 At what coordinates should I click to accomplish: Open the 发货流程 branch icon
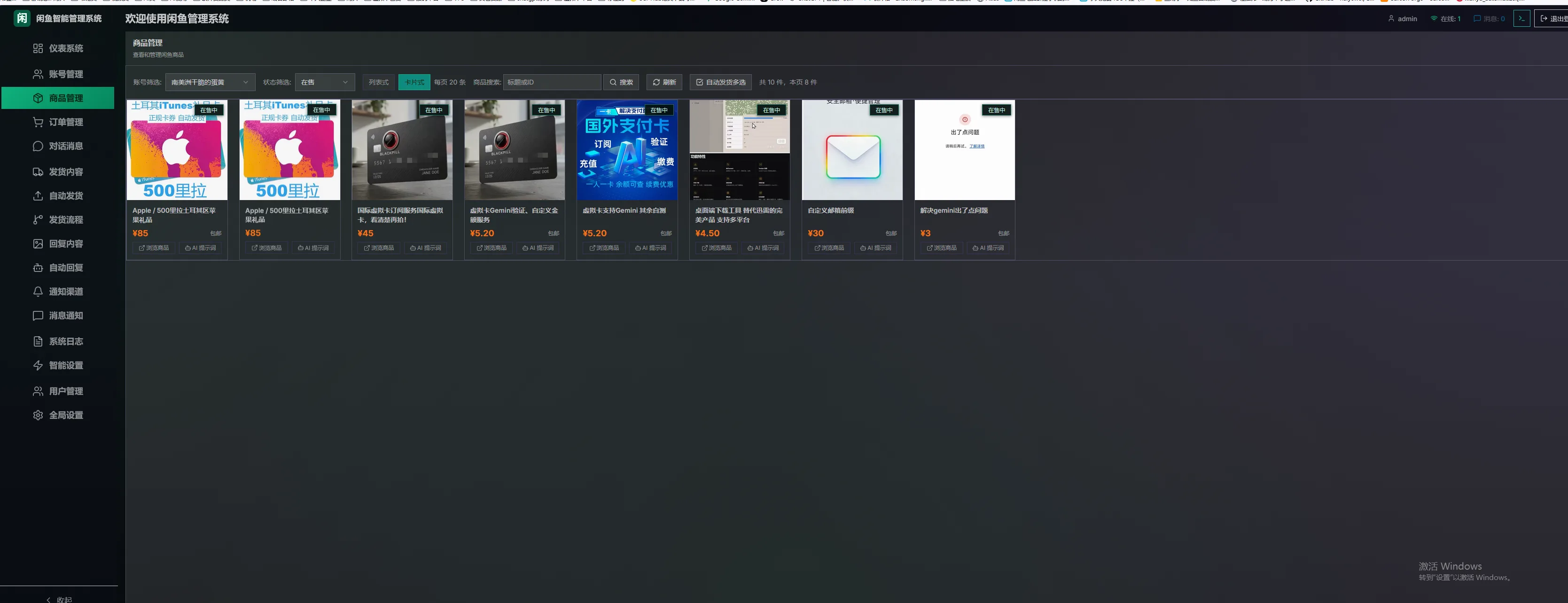coord(38,220)
